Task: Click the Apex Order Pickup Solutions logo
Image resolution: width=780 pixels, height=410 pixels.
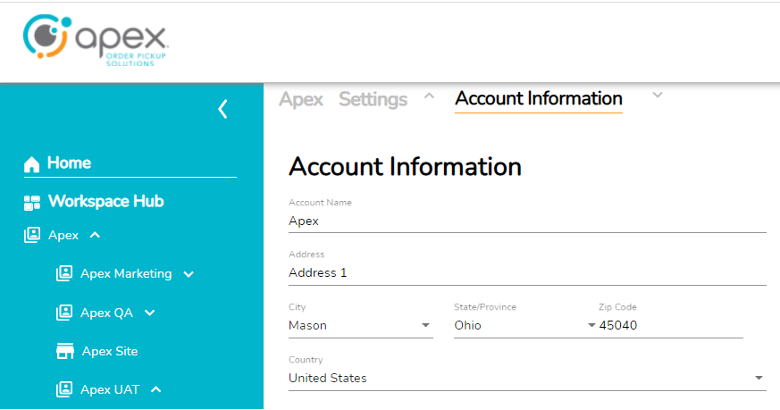Action: pos(96,39)
